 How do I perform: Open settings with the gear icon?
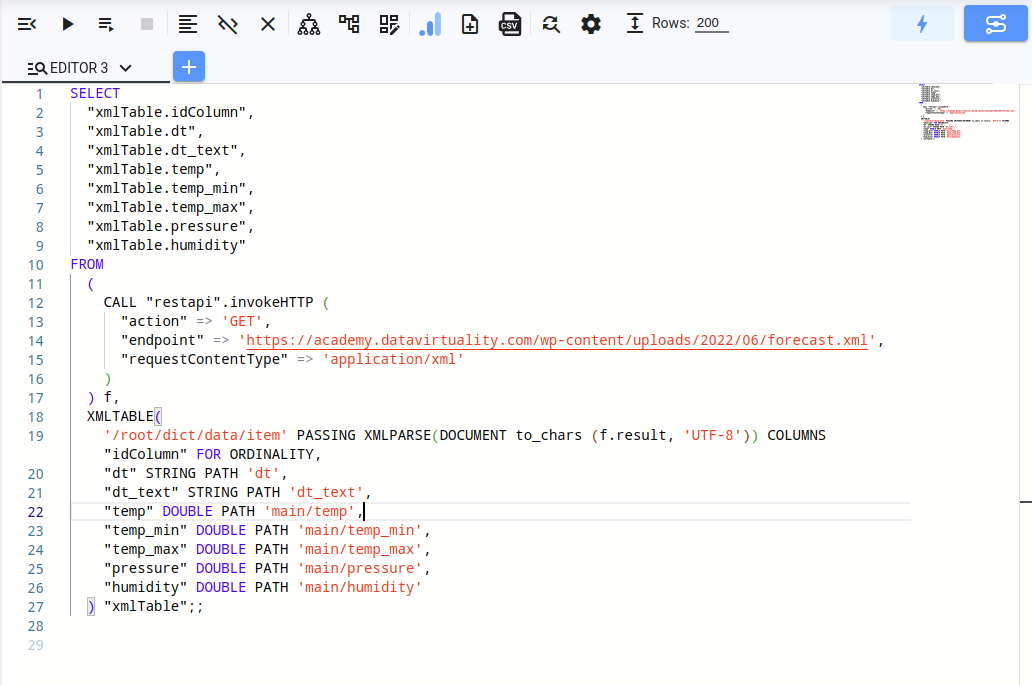[591, 24]
